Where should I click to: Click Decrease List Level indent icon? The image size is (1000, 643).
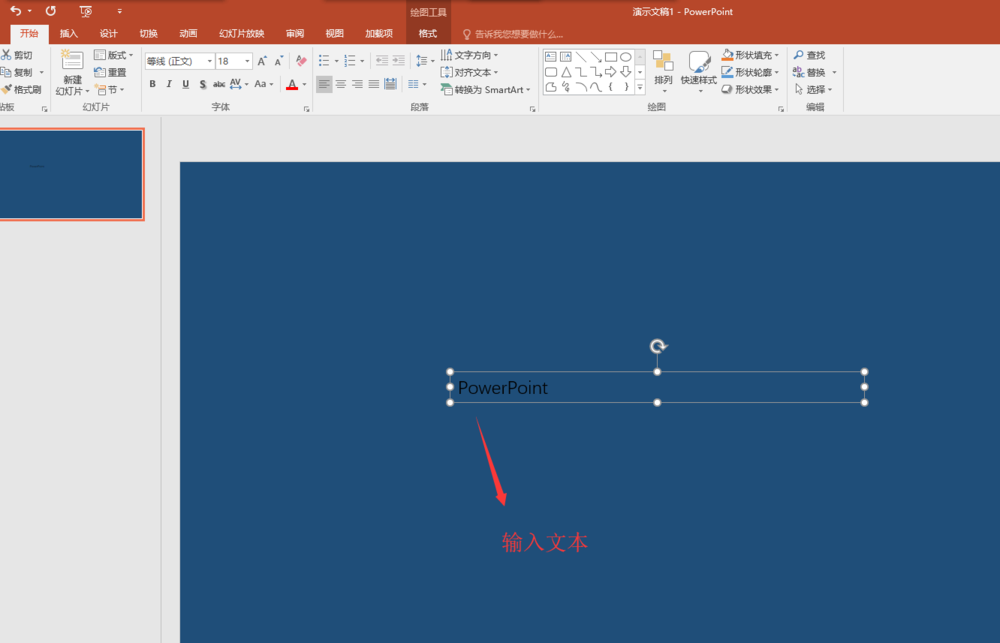[382, 61]
